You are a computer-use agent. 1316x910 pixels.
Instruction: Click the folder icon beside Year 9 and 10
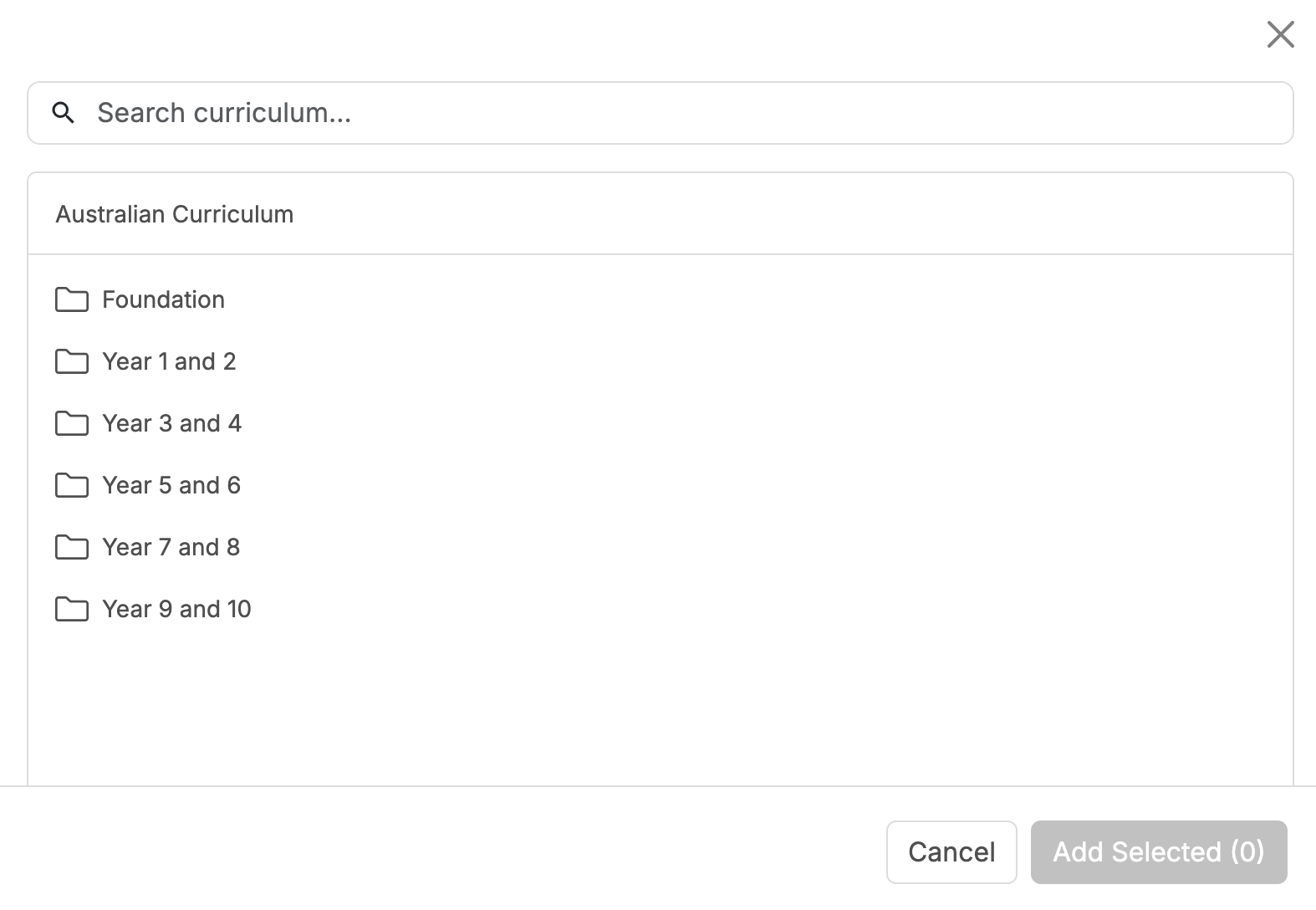73,609
